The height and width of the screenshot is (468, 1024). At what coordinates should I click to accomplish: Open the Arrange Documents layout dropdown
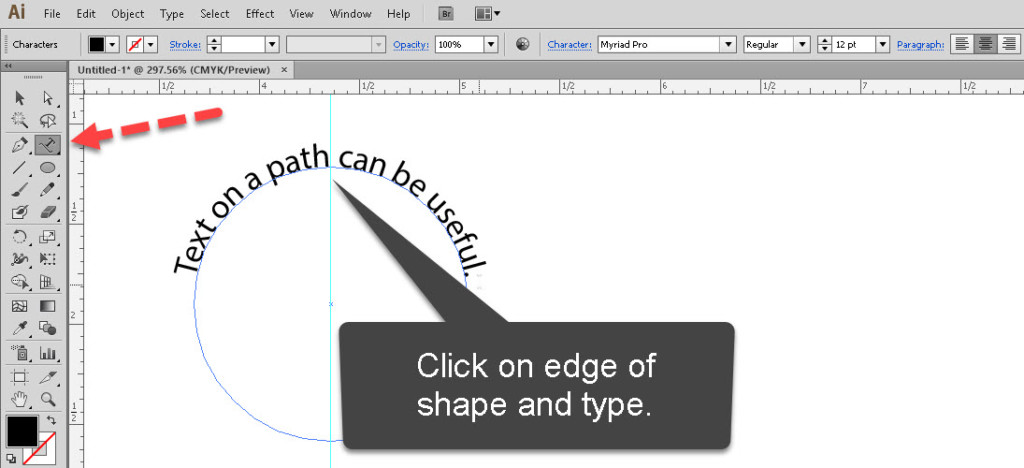tap(488, 13)
